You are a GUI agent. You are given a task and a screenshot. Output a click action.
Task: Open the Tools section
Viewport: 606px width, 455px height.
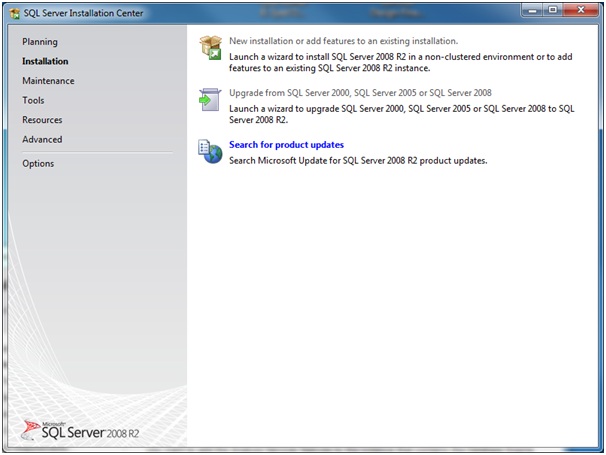pos(33,100)
